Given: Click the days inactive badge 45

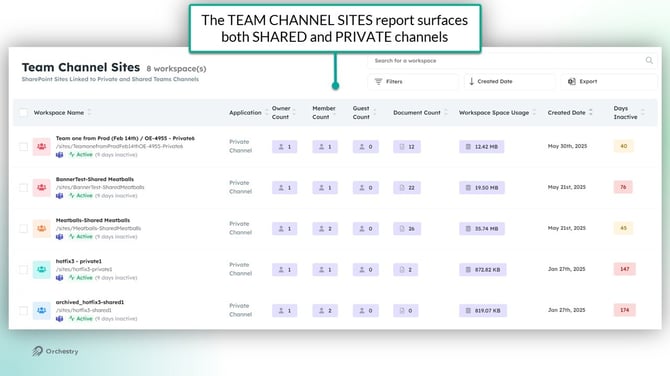Looking at the screenshot, I should 623,228.
